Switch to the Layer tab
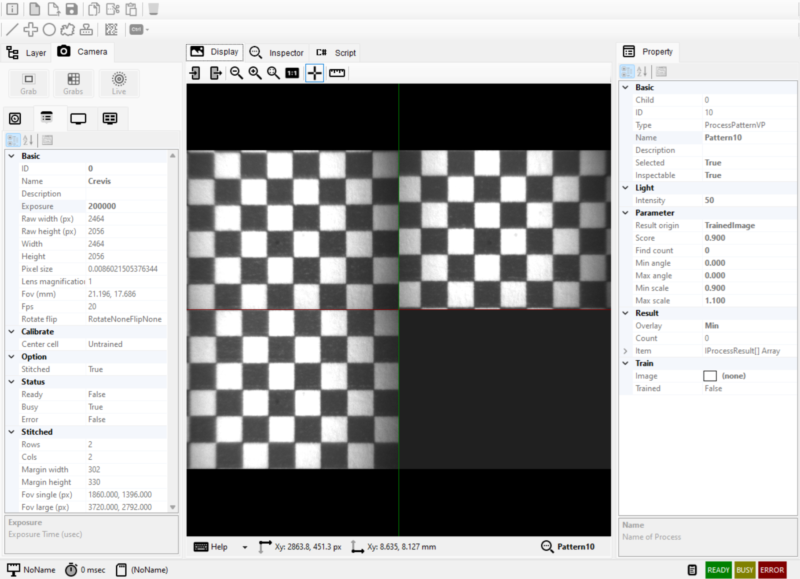This screenshot has width=800, height=579. click(x=27, y=52)
